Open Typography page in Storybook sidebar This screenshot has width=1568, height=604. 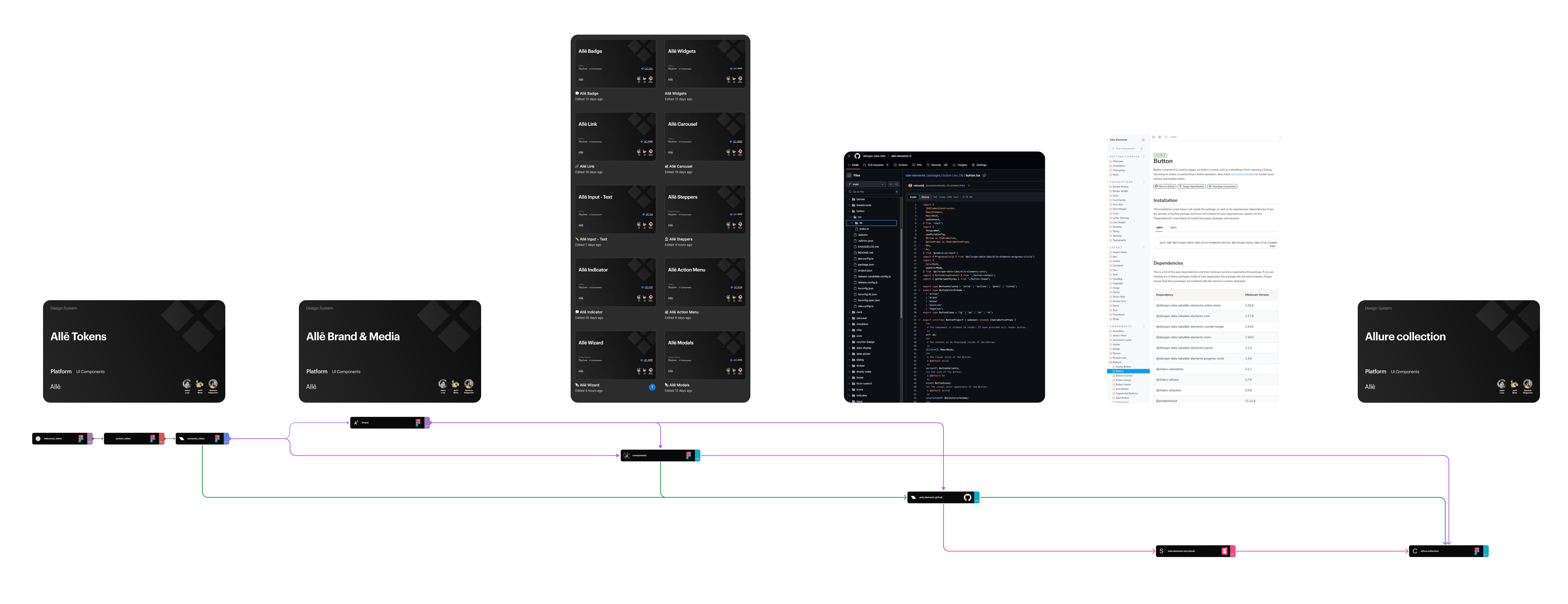[1118, 240]
